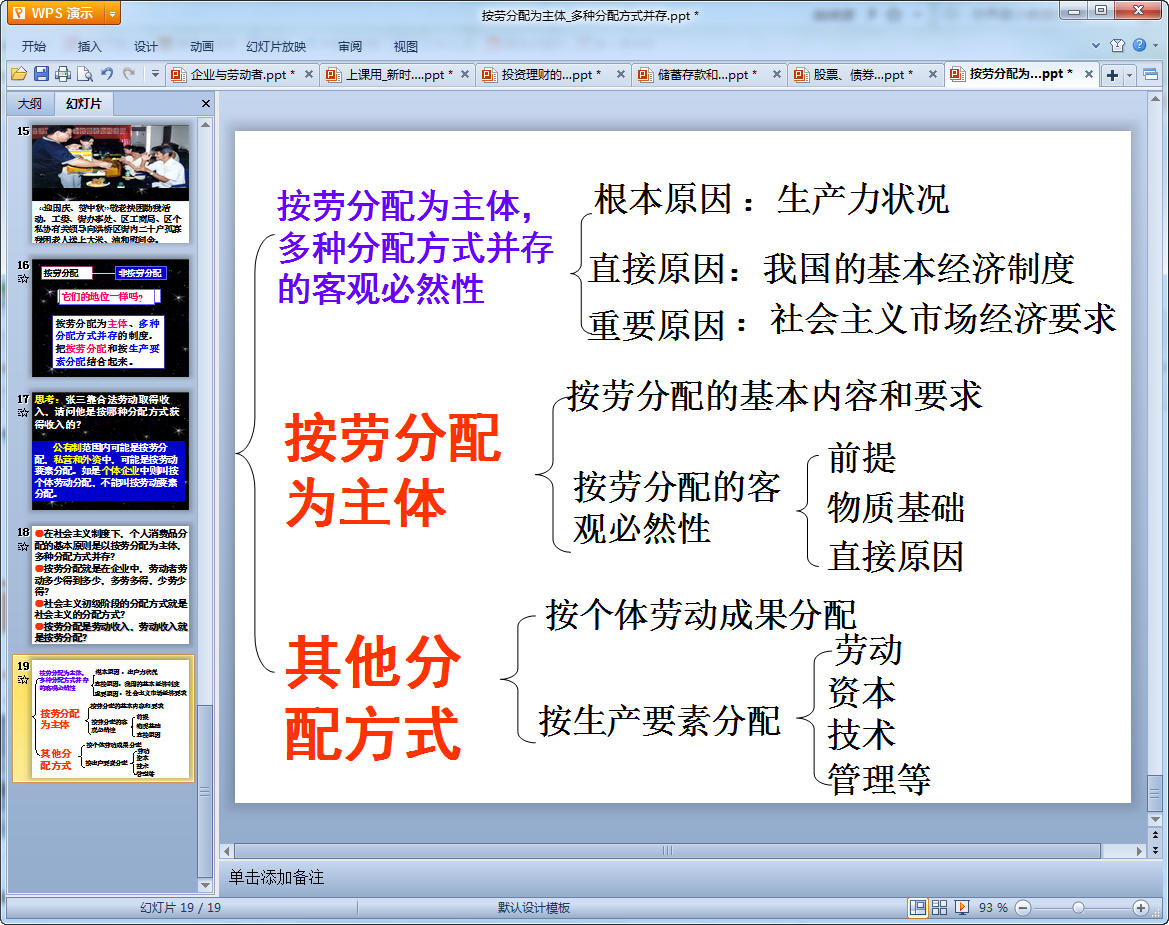Viewport: 1169px width, 925px height.
Task: Select Normal view icon in status bar
Action: point(918,907)
